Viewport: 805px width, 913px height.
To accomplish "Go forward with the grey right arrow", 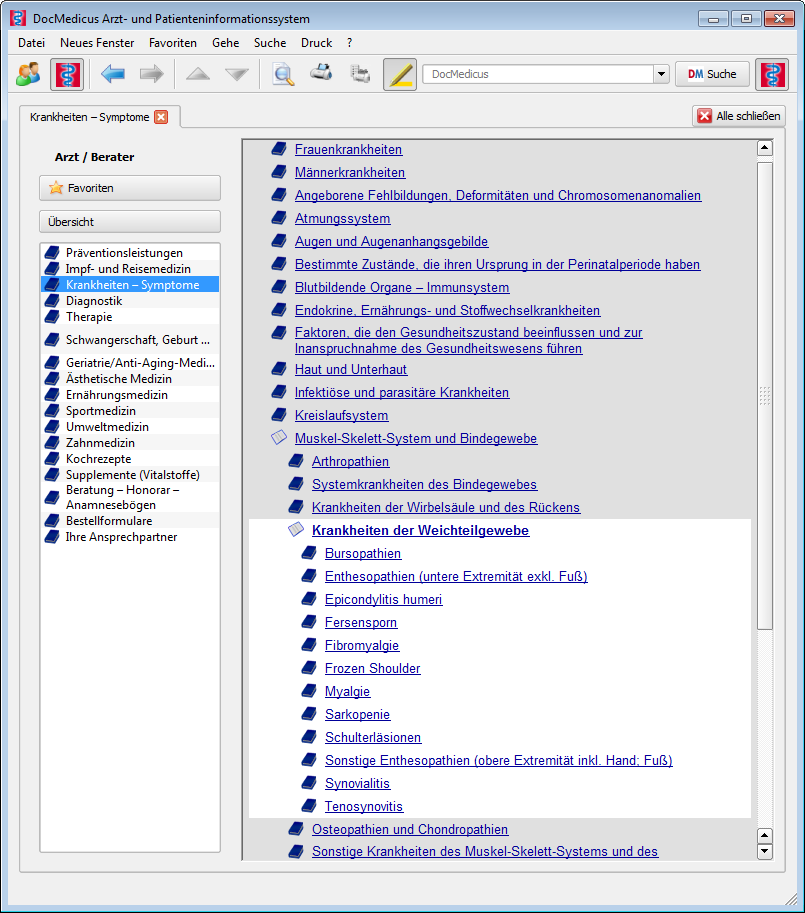I will click(152, 74).
